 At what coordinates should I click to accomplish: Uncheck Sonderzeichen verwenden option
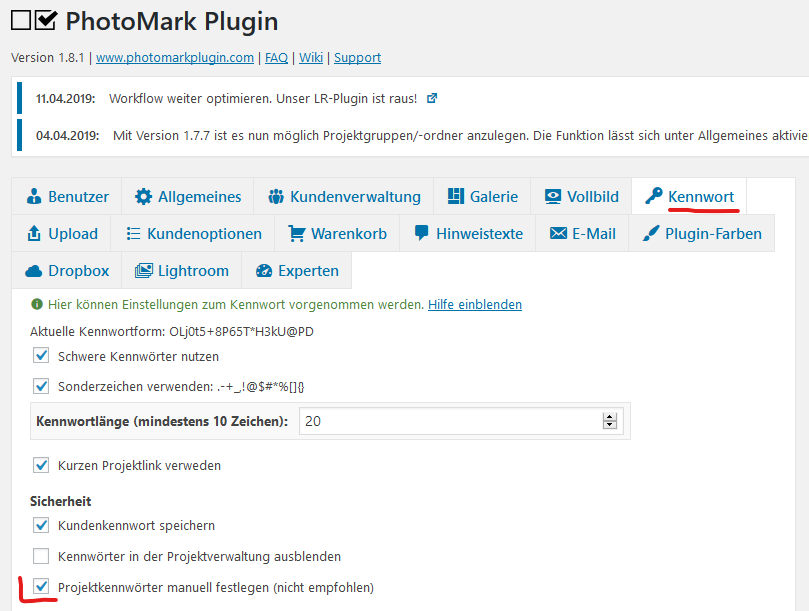(x=41, y=386)
